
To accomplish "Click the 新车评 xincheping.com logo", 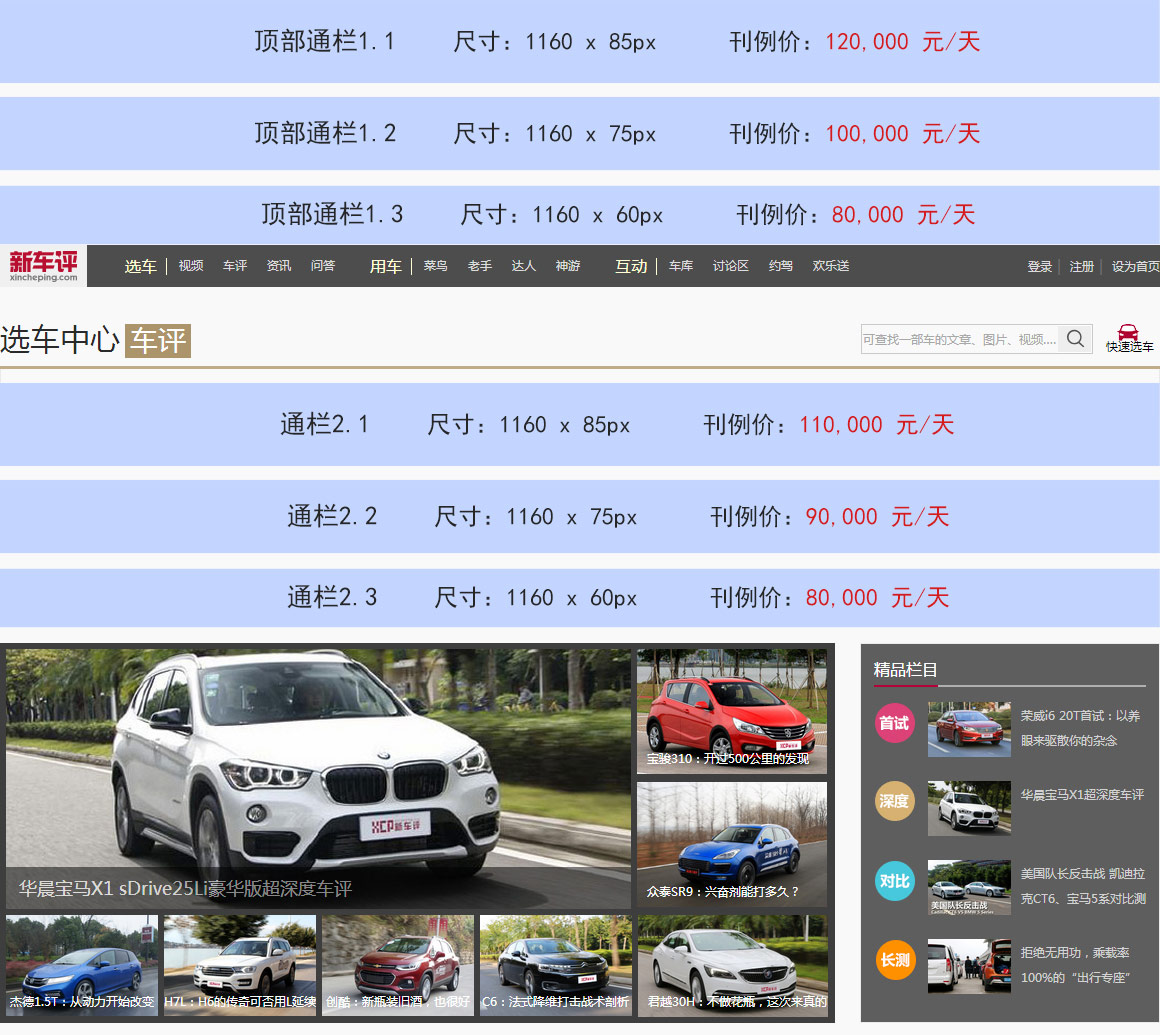I will pos(44,266).
